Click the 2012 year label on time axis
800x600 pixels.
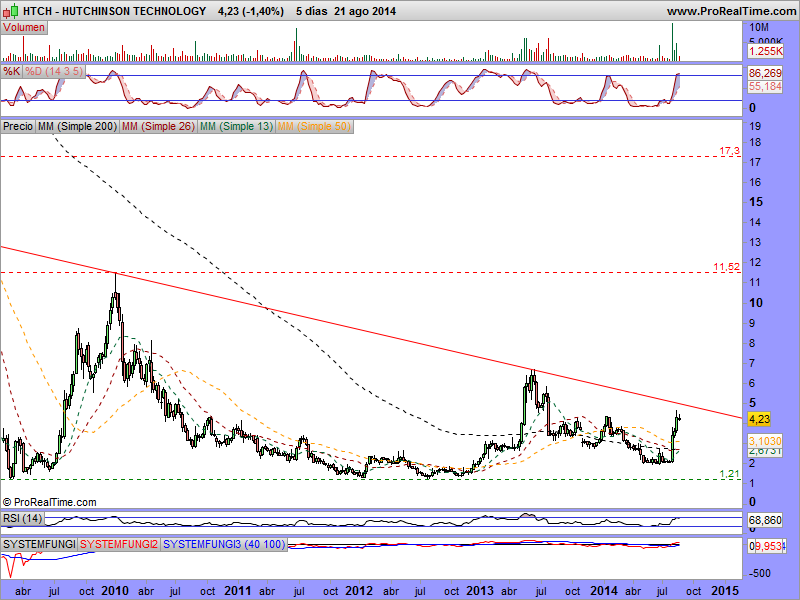(x=359, y=591)
